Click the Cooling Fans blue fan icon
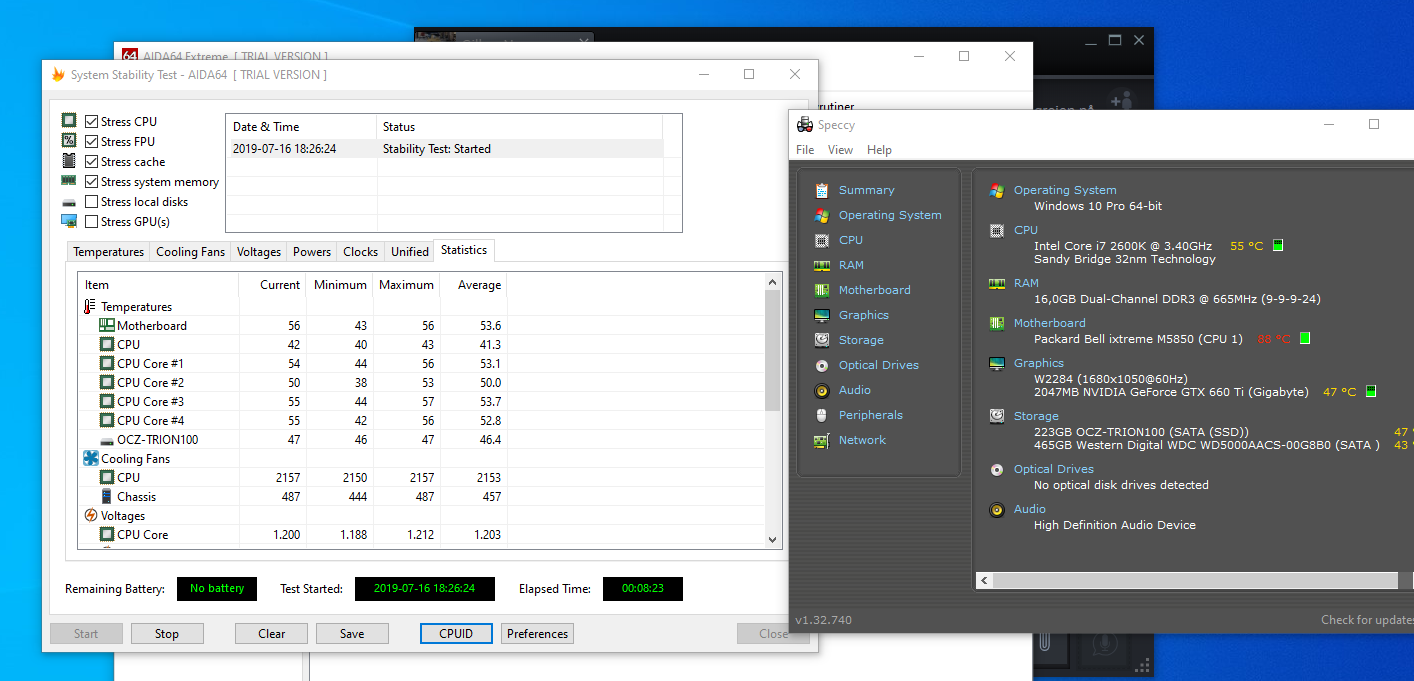 (90, 459)
